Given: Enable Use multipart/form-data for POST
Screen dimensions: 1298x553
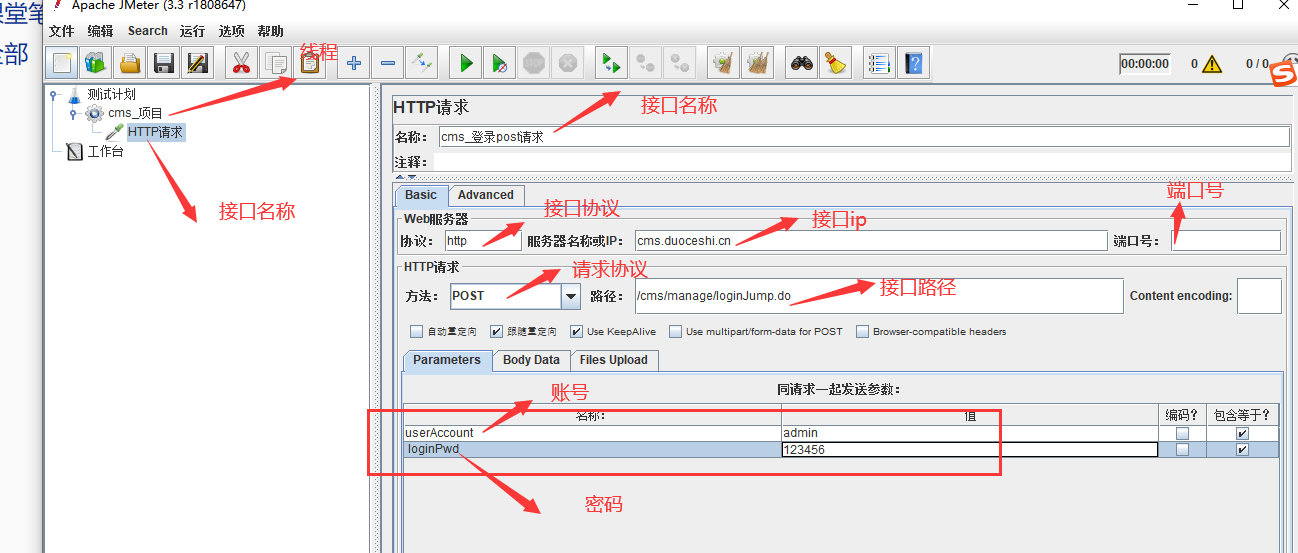Looking at the screenshot, I should point(676,332).
